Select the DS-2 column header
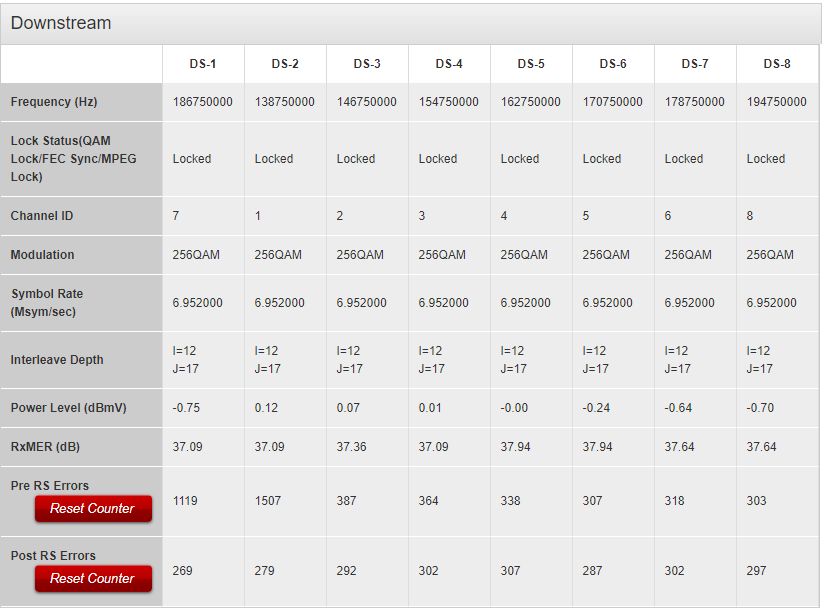The image size is (825, 612). point(285,64)
